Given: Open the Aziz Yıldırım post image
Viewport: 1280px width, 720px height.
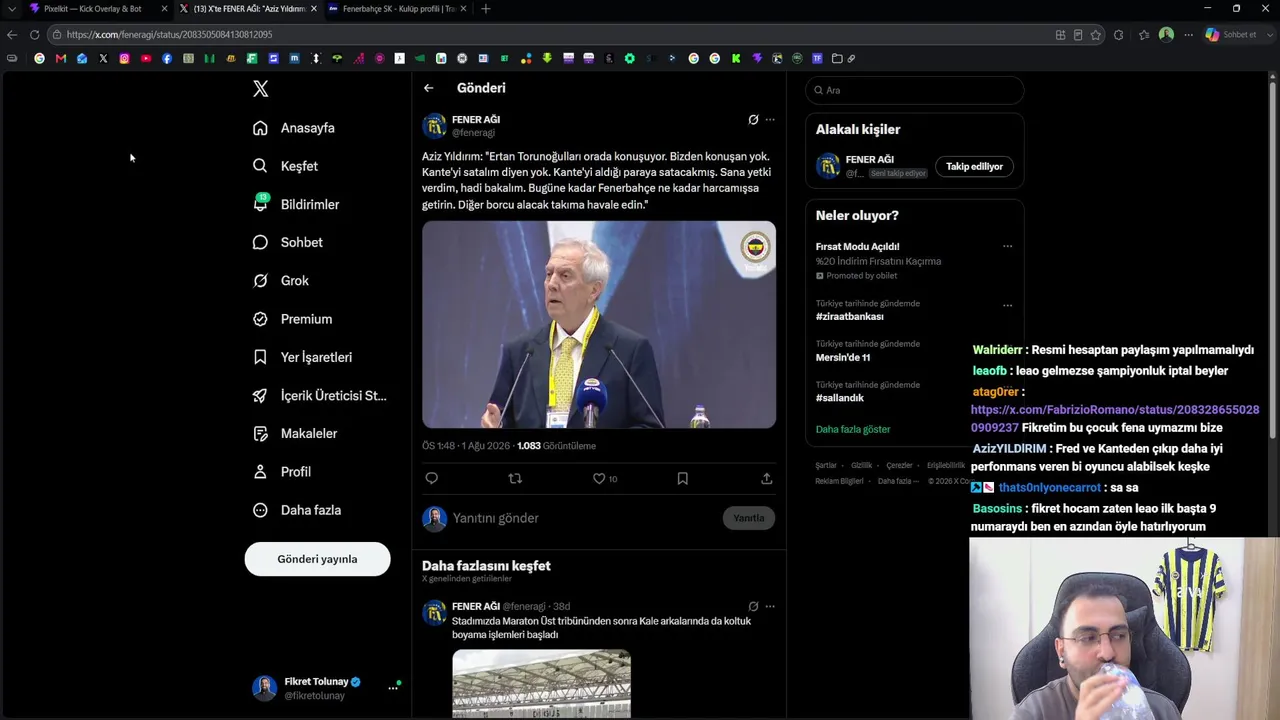Looking at the screenshot, I should pyautogui.click(x=599, y=325).
